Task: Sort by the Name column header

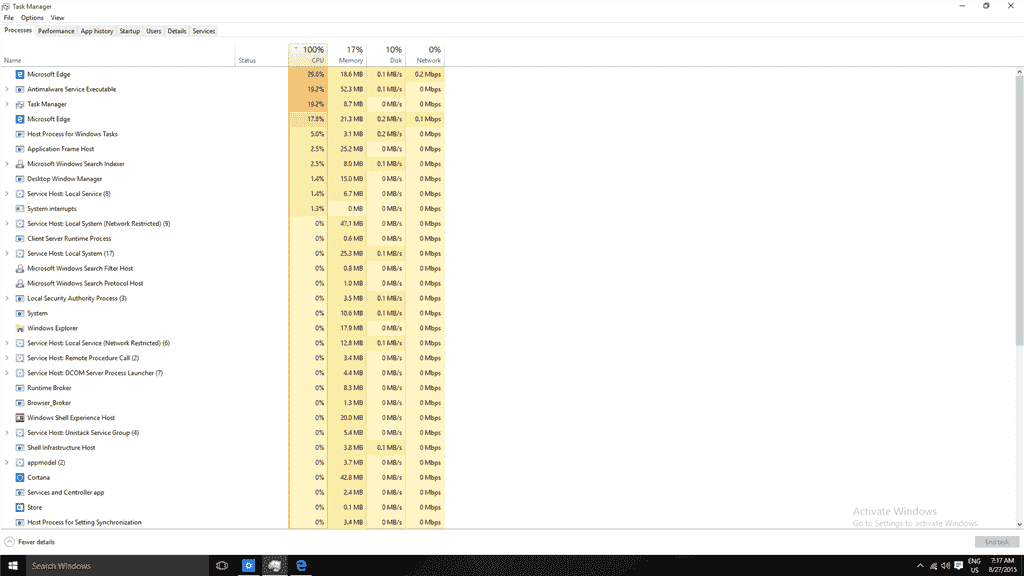Action: [118, 55]
